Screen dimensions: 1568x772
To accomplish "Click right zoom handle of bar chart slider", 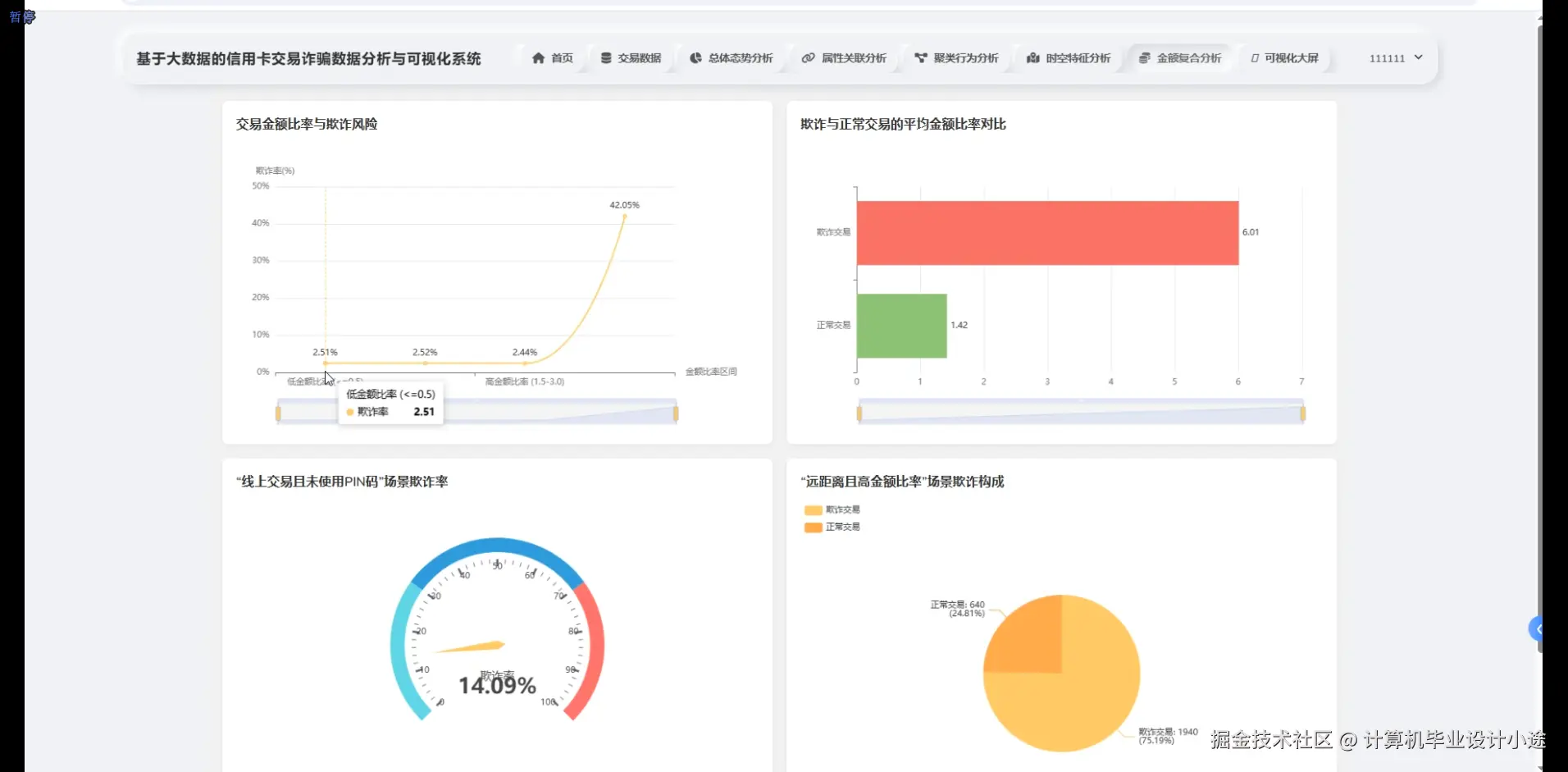I will [1303, 413].
